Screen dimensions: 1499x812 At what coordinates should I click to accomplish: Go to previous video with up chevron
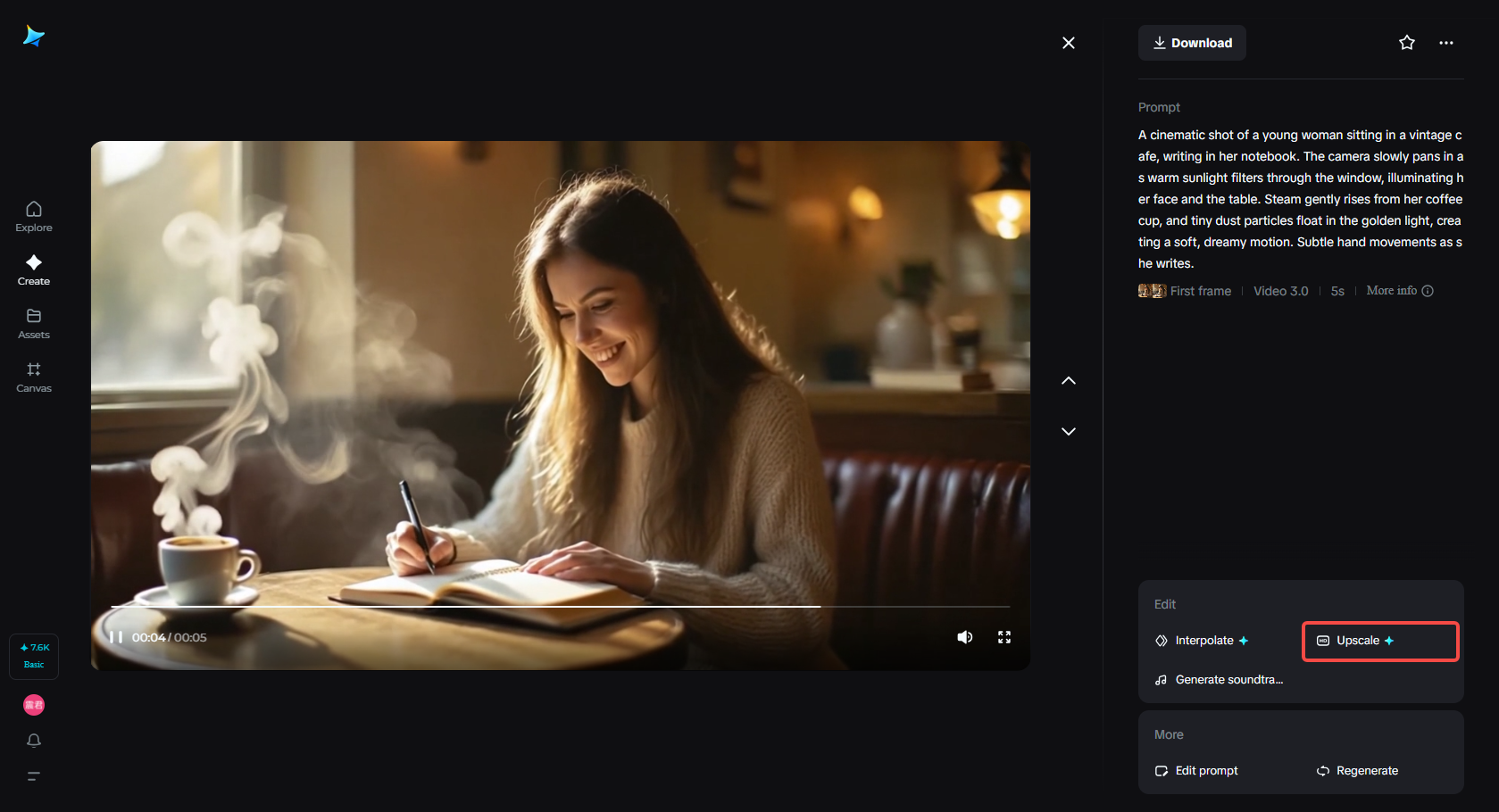(1068, 380)
